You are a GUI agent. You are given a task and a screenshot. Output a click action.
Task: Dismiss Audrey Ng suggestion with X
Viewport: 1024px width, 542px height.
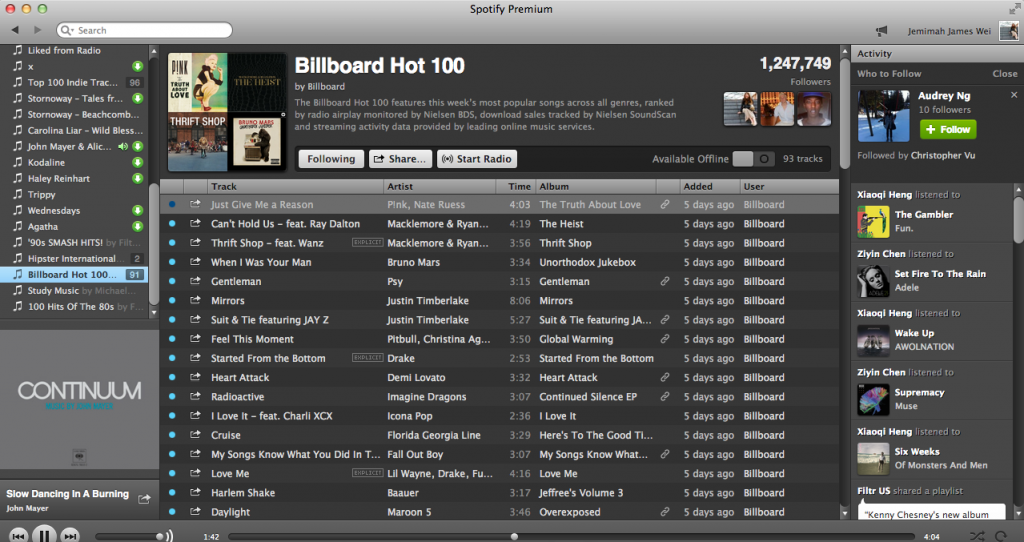click(x=1014, y=95)
